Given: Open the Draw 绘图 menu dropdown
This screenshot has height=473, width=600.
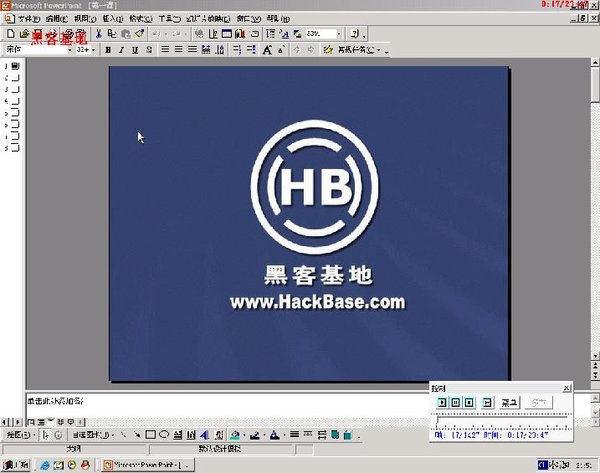Looking at the screenshot, I should click(21, 435).
